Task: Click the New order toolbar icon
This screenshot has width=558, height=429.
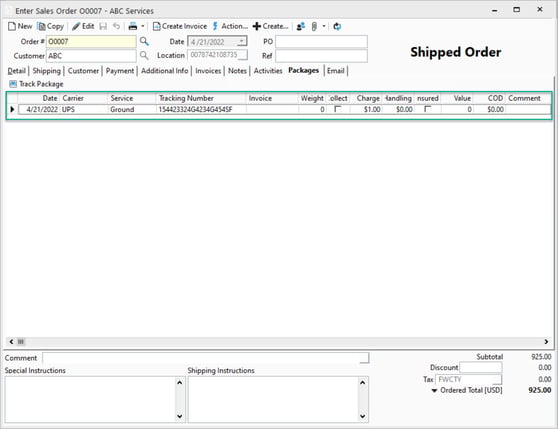Action: coord(12,26)
